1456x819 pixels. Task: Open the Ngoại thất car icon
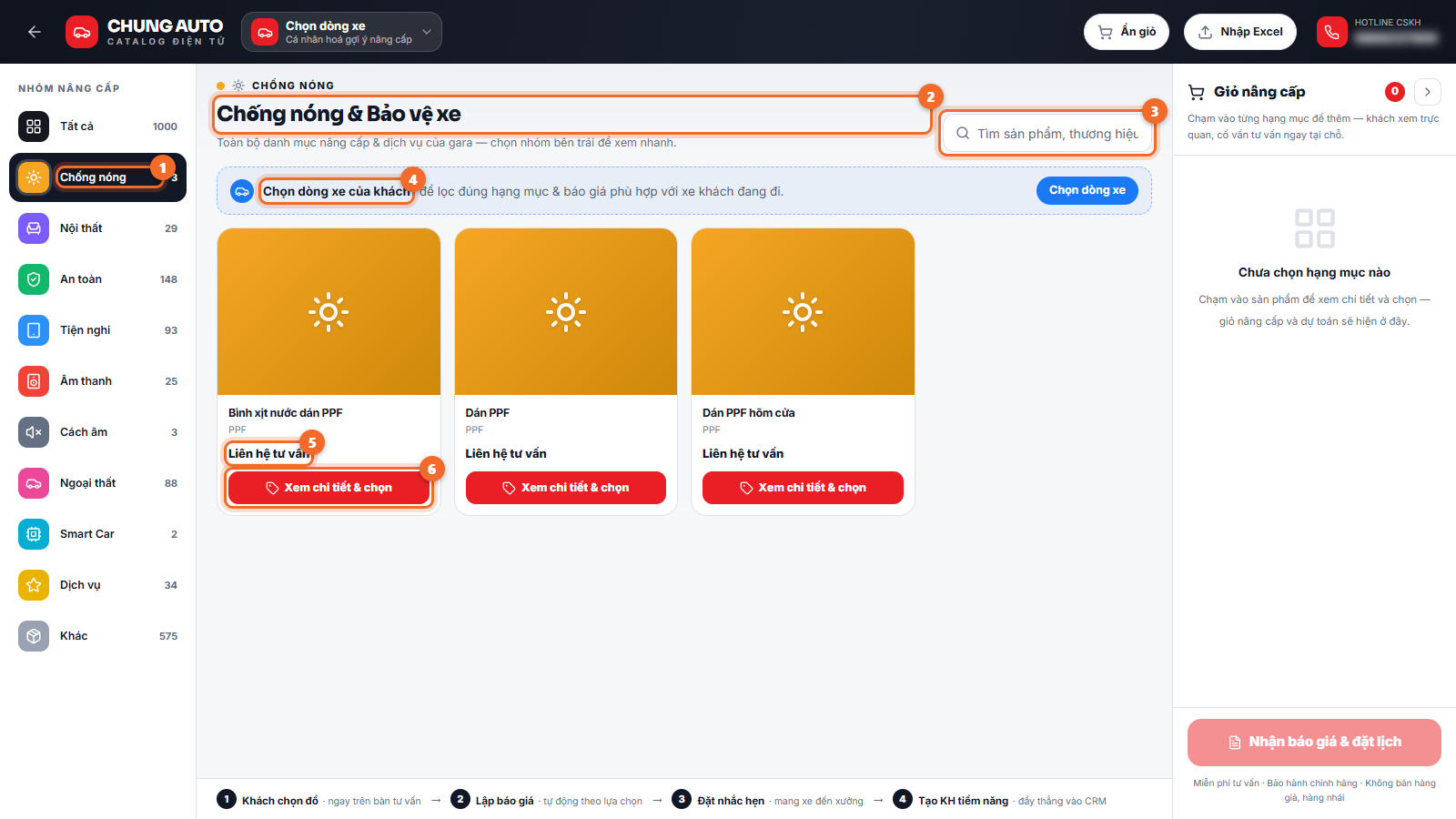34,483
